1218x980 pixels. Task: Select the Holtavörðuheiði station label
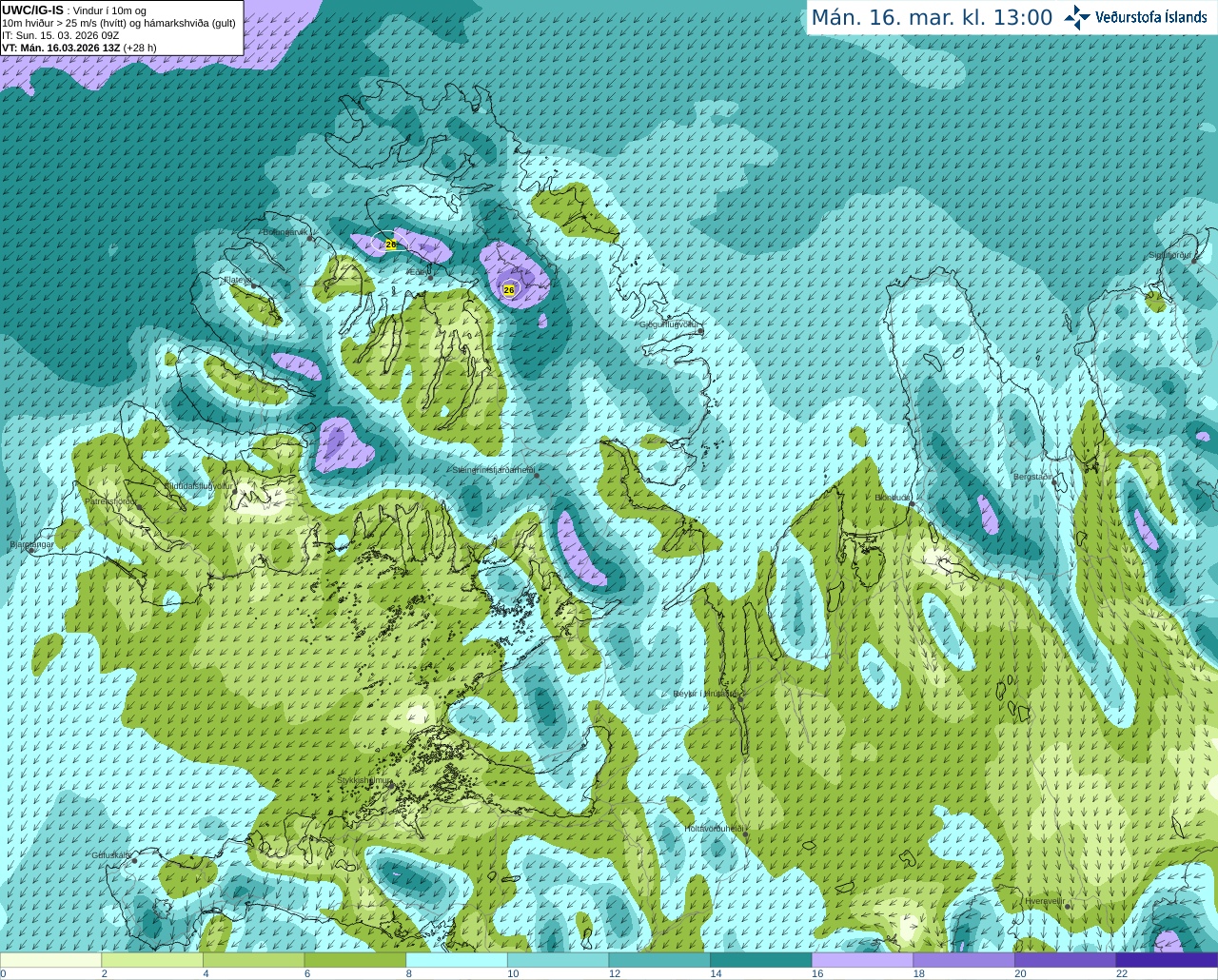(714, 829)
